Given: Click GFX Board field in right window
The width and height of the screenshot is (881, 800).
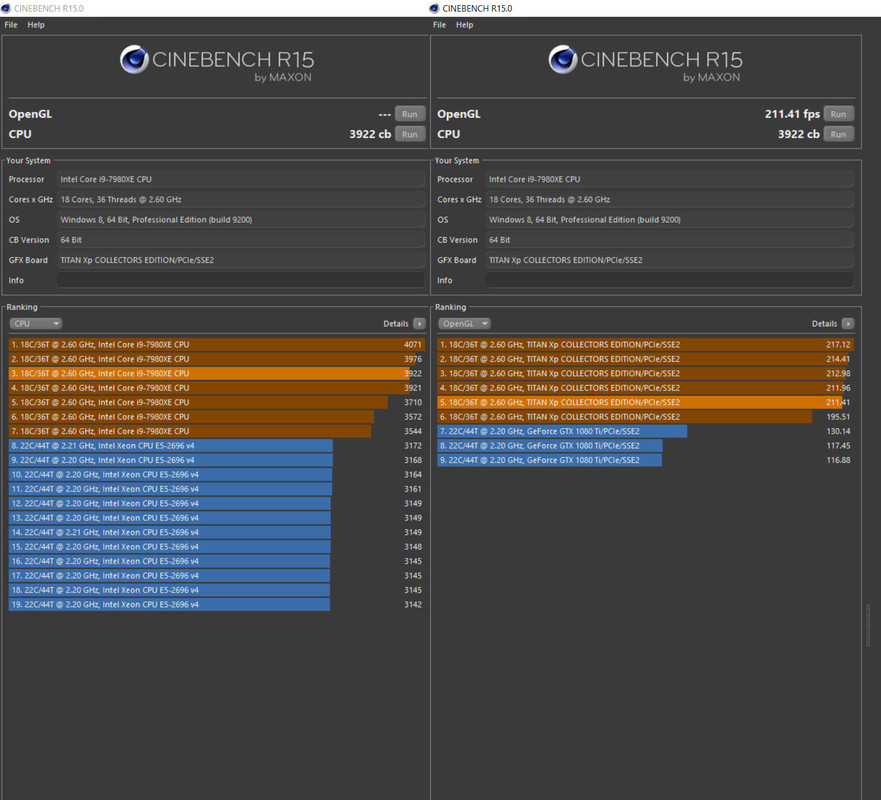Looking at the screenshot, I should point(670,260).
